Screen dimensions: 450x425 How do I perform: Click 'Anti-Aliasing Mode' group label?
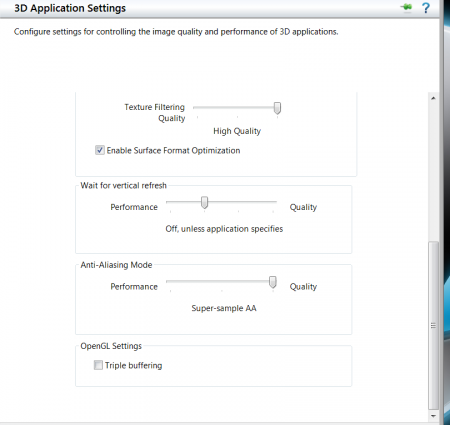click(116, 265)
